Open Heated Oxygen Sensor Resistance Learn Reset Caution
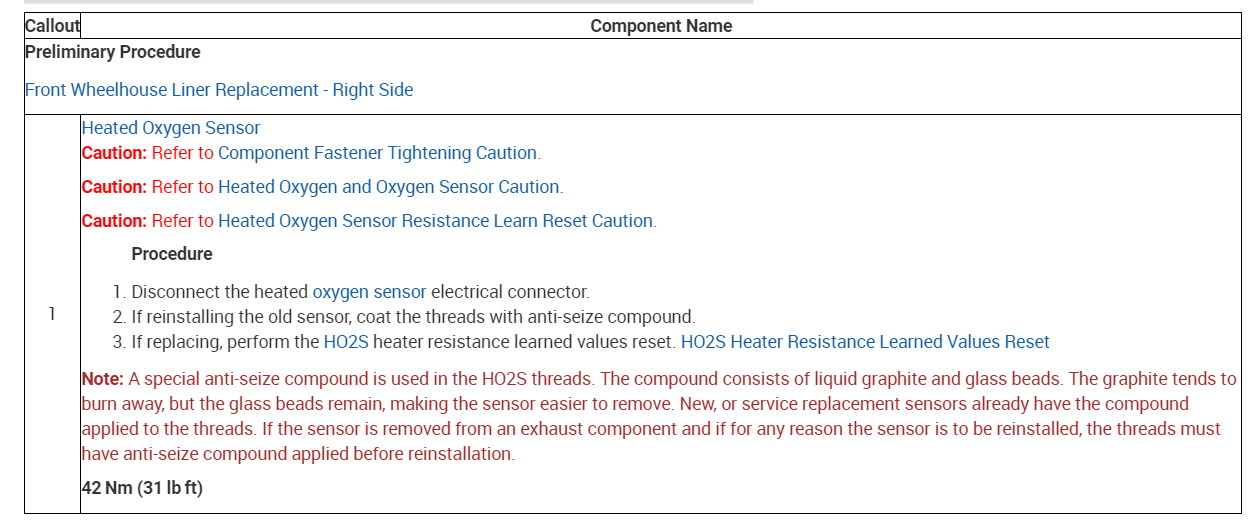The image size is (1256, 530). click(435, 221)
